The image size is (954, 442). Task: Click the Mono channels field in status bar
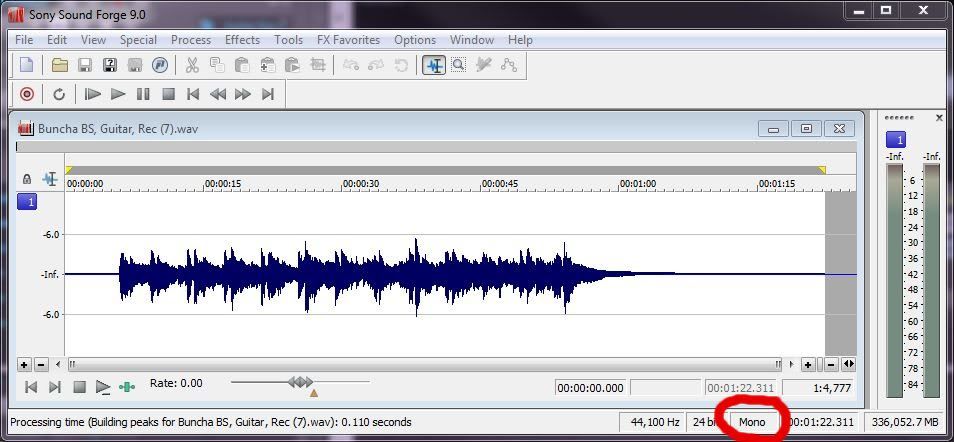click(753, 422)
